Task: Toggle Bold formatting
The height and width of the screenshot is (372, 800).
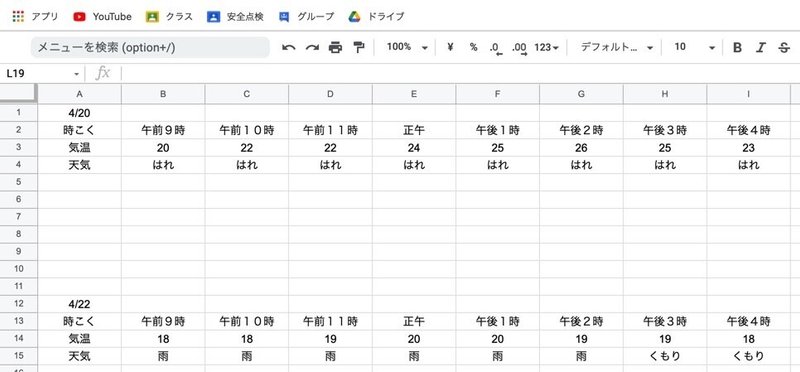Action: point(737,47)
